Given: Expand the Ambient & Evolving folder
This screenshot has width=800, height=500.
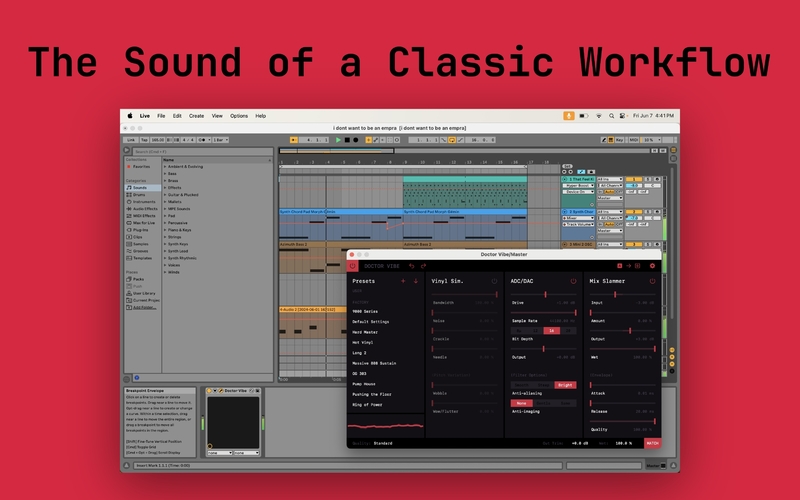Looking at the screenshot, I should coord(165,167).
